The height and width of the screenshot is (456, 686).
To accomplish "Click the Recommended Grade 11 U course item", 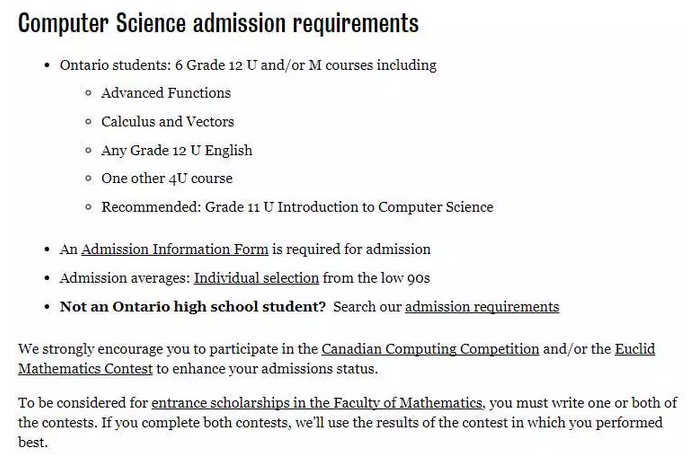I will pyautogui.click(x=297, y=207).
